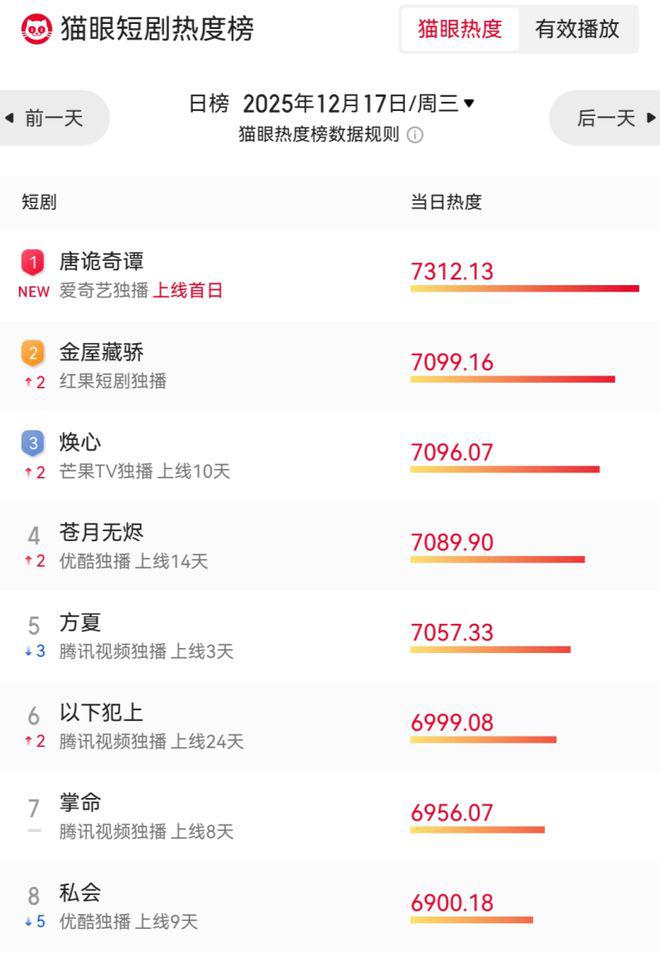Viewport: 660px width, 953px height.
Task: Open the date picker dropdown arrow
Action: 469,103
